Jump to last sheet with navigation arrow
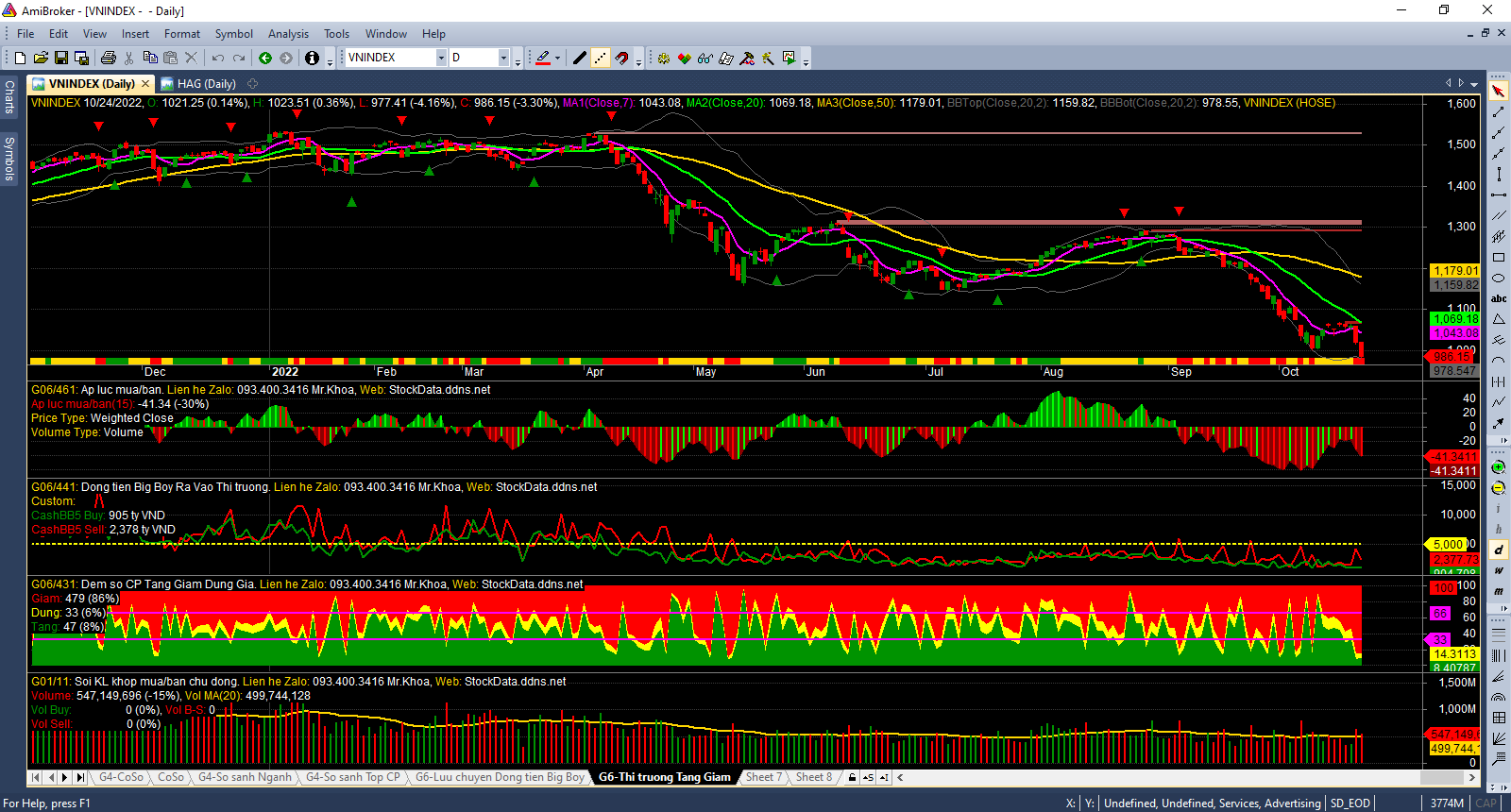 pyautogui.click(x=80, y=777)
